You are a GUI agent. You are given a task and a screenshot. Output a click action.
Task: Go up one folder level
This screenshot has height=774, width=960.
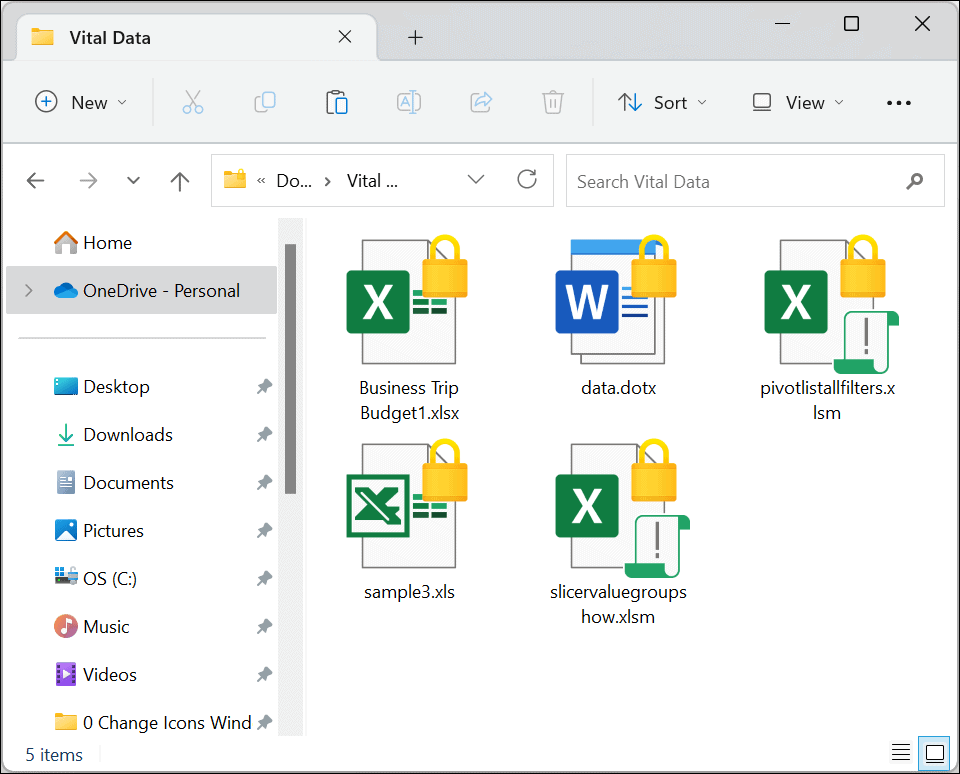coord(180,181)
